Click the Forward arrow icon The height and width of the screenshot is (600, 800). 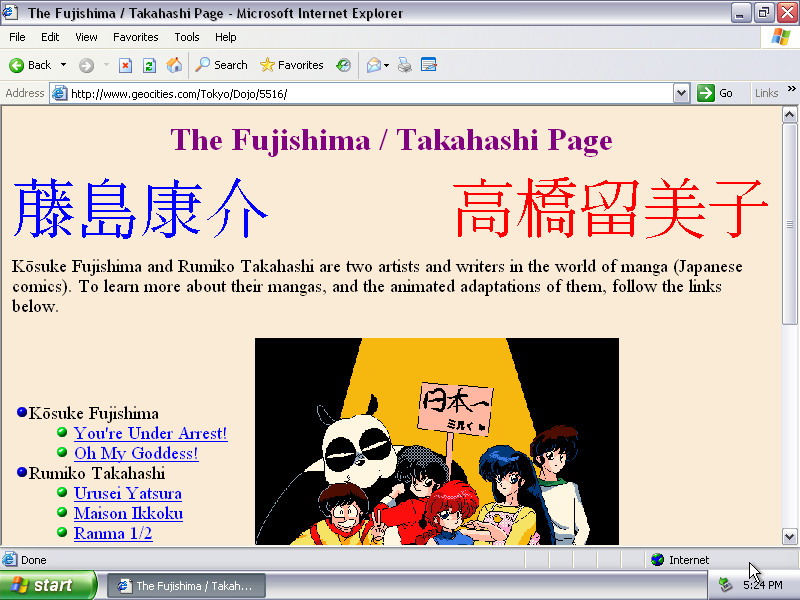pos(86,65)
